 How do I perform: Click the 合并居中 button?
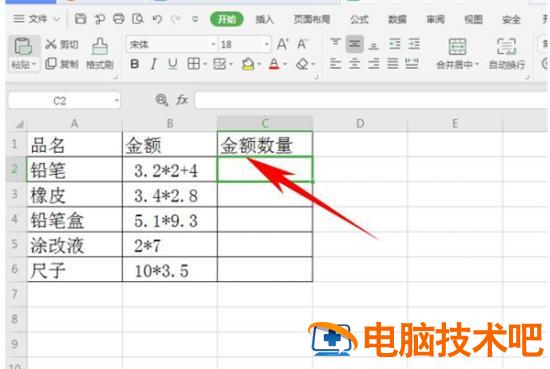click(x=457, y=53)
